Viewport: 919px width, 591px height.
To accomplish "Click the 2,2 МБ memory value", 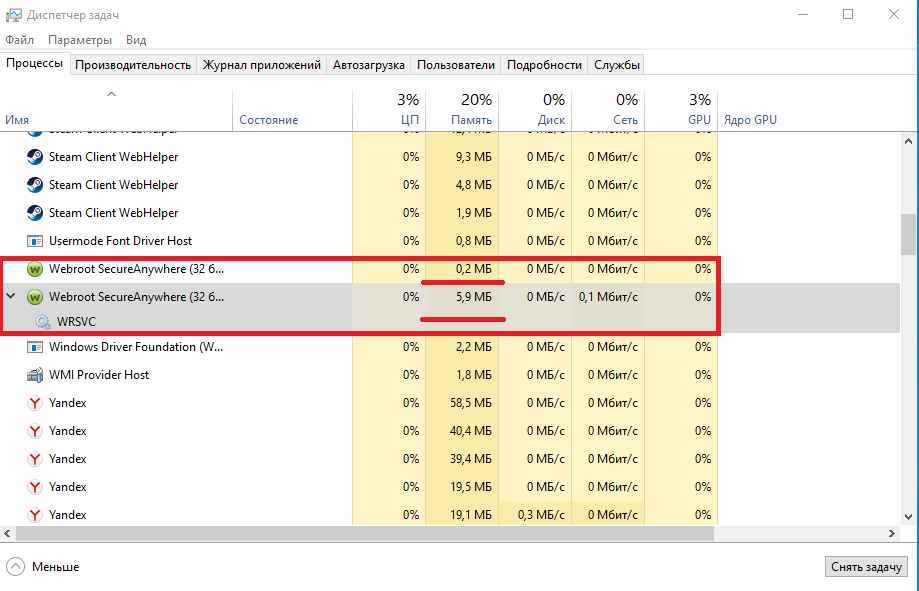I will (474, 347).
